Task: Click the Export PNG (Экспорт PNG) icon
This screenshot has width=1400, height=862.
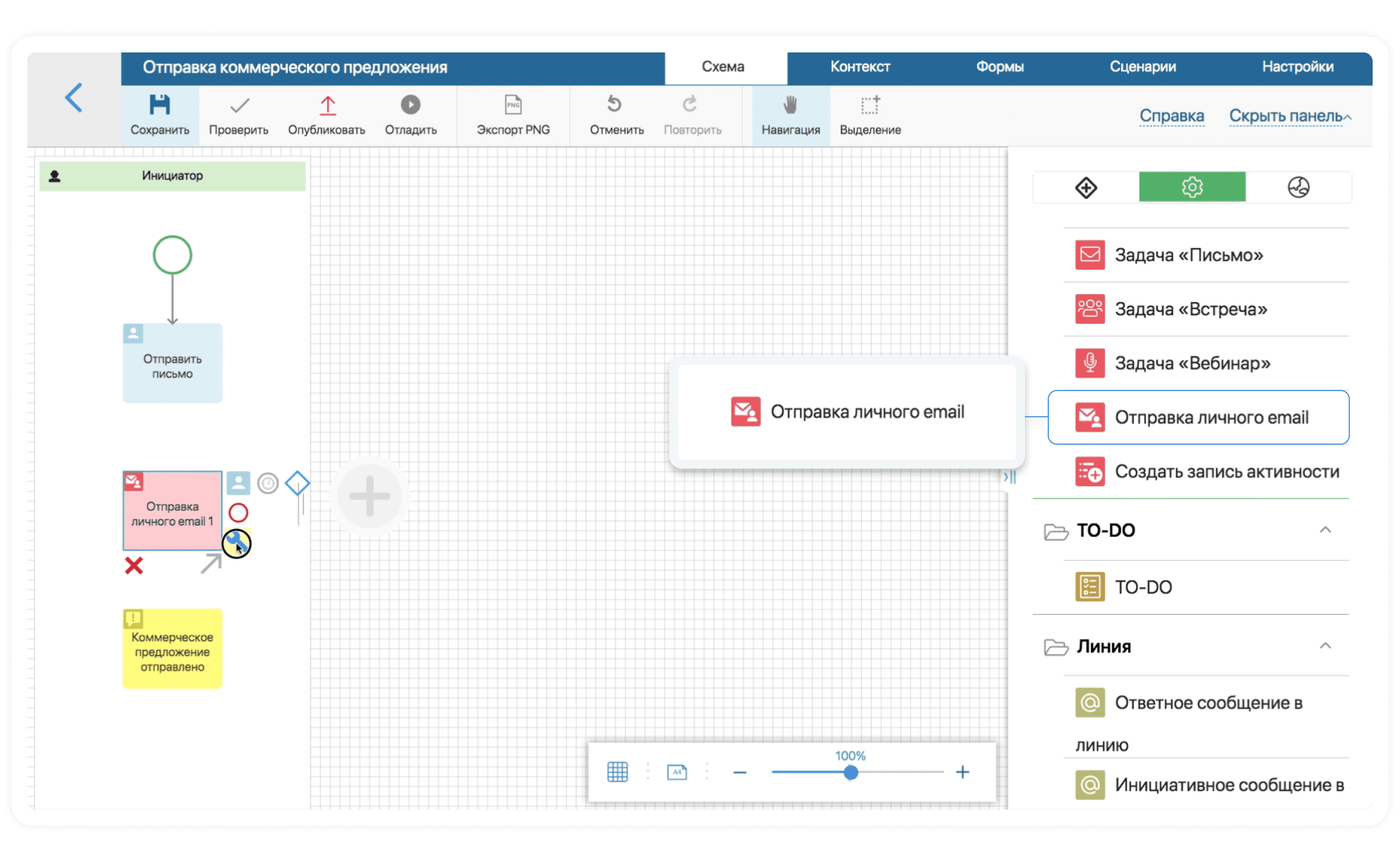Action: [x=513, y=105]
